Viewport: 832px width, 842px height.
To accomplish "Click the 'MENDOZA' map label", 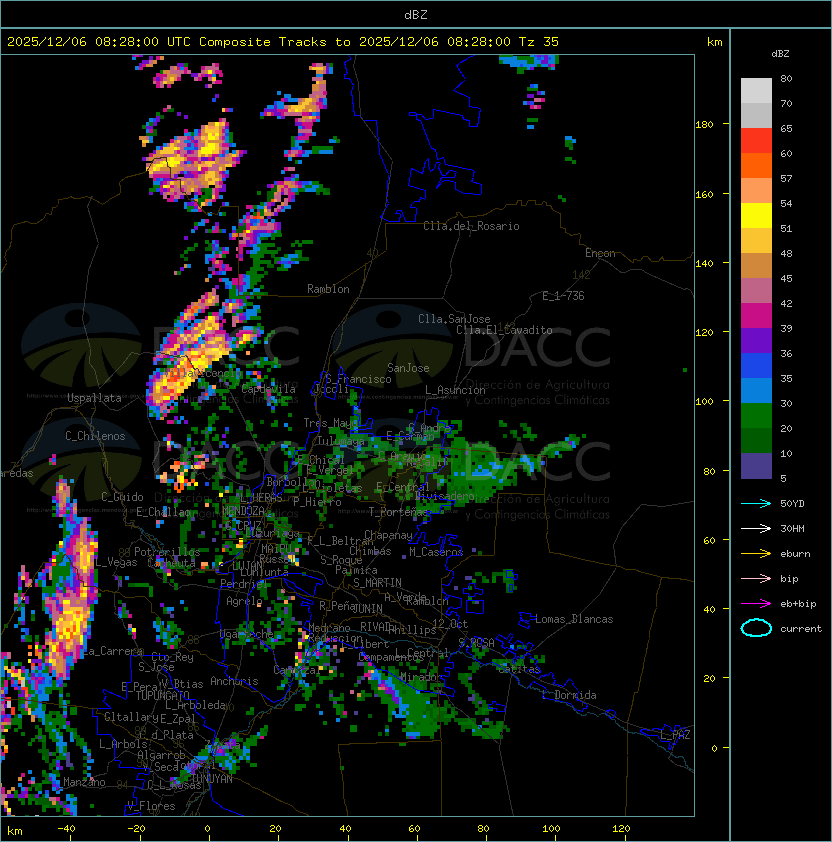I will click(243, 510).
